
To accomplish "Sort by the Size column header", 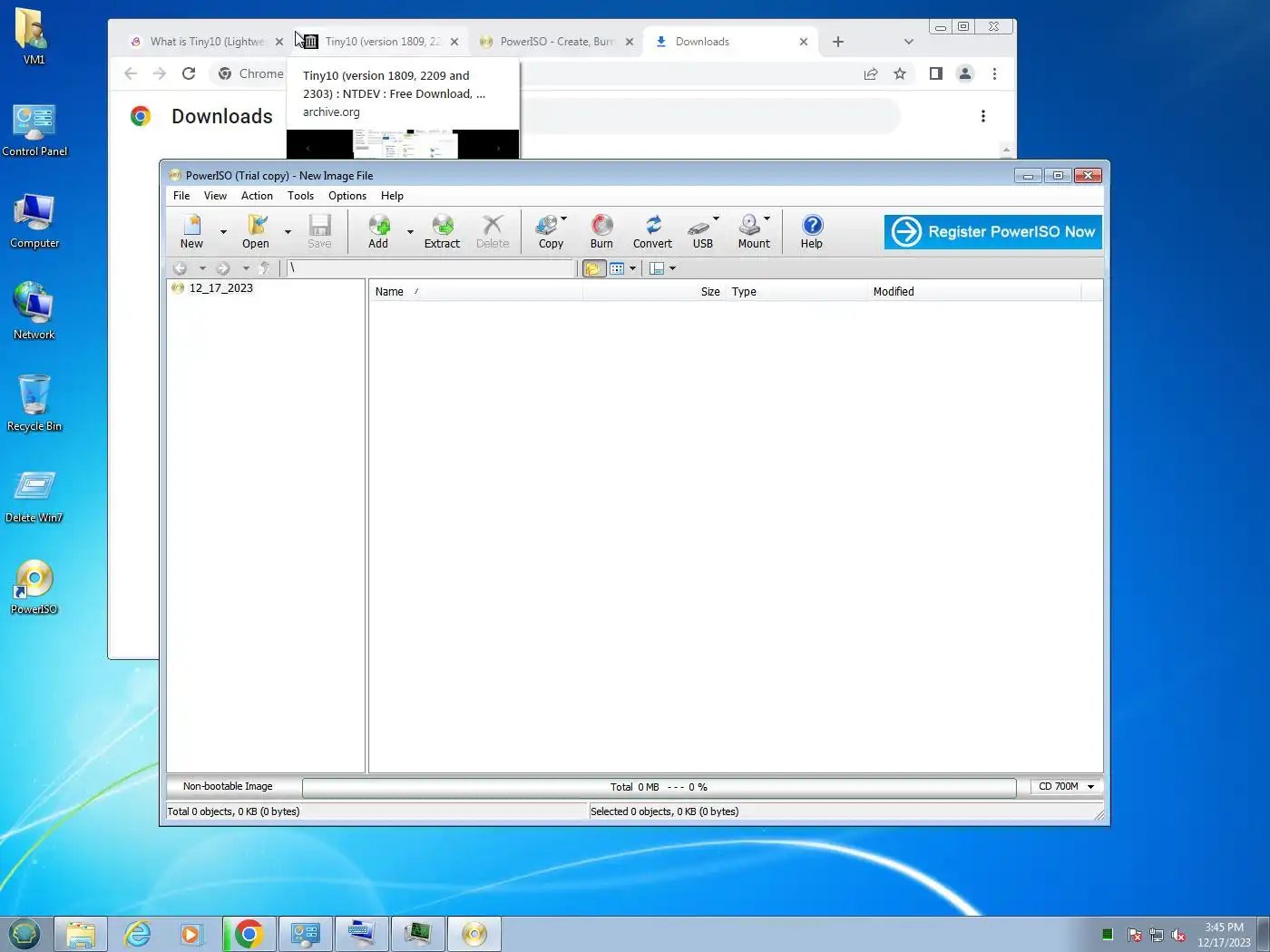I will [x=653, y=292].
